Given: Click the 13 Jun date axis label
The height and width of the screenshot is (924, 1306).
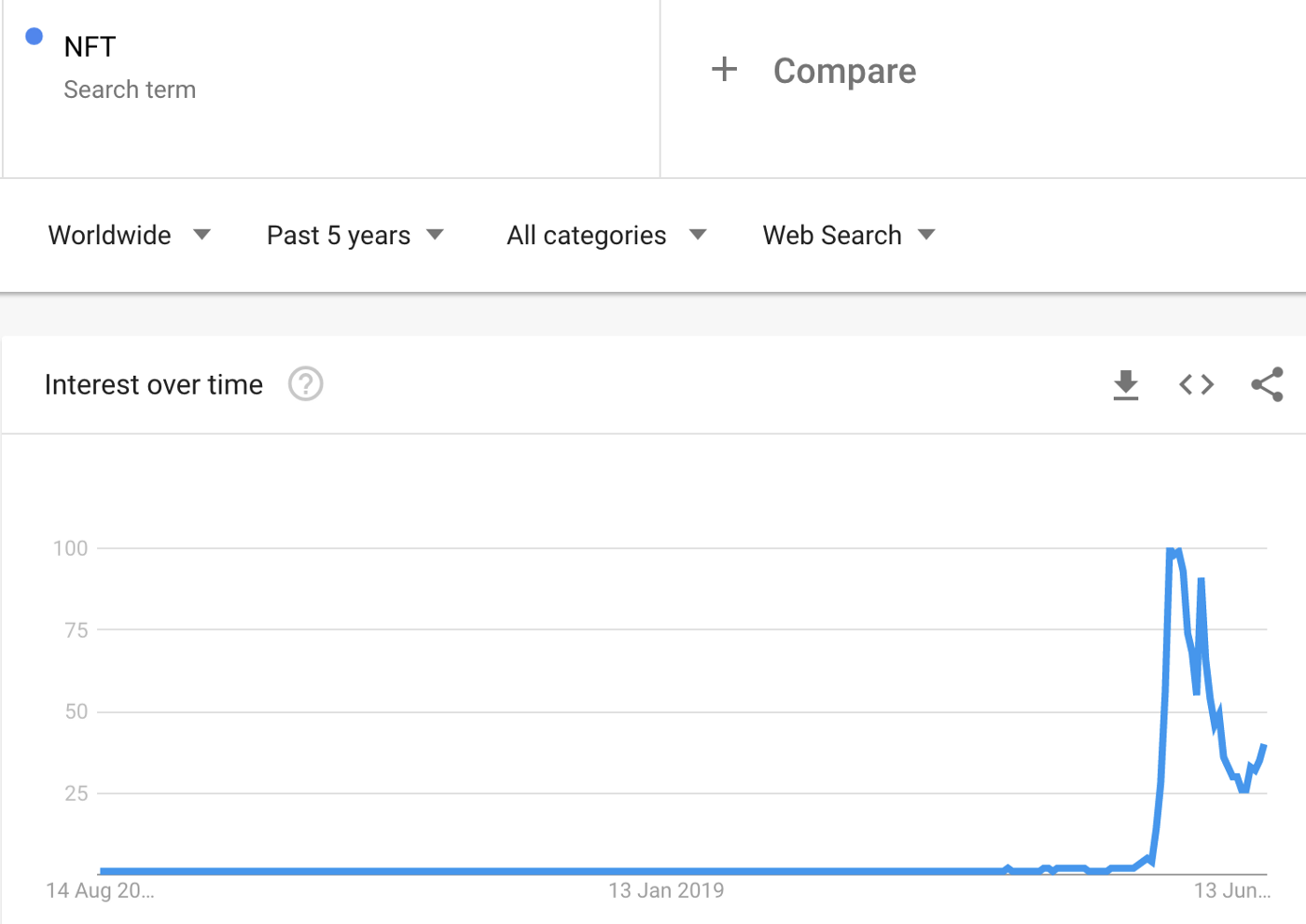Looking at the screenshot, I should [x=1232, y=890].
